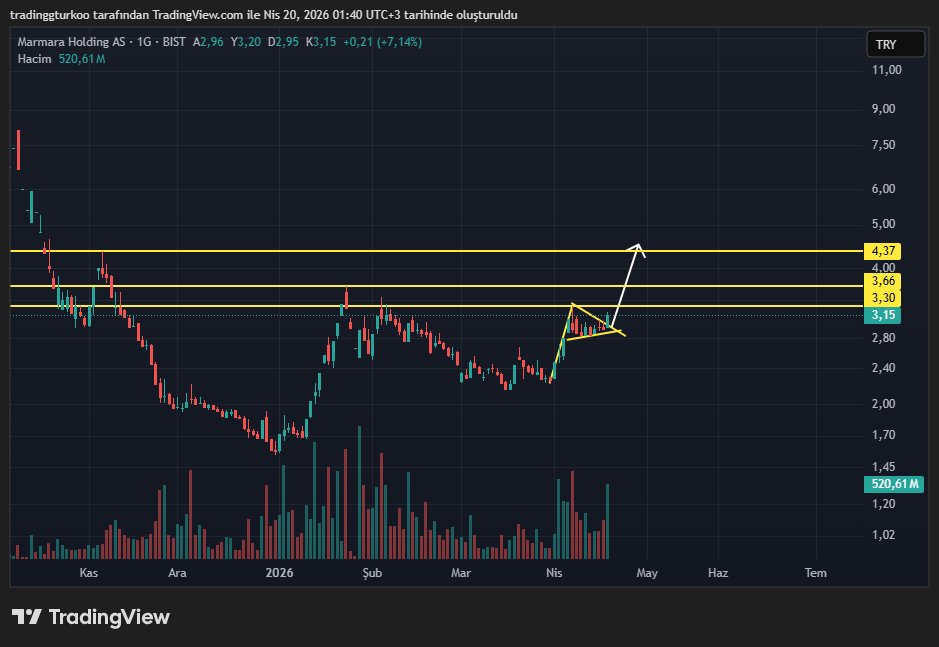The width and height of the screenshot is (939, 647).
Task: Select the yellow 4,37 price level label
Action: [883, 251]
